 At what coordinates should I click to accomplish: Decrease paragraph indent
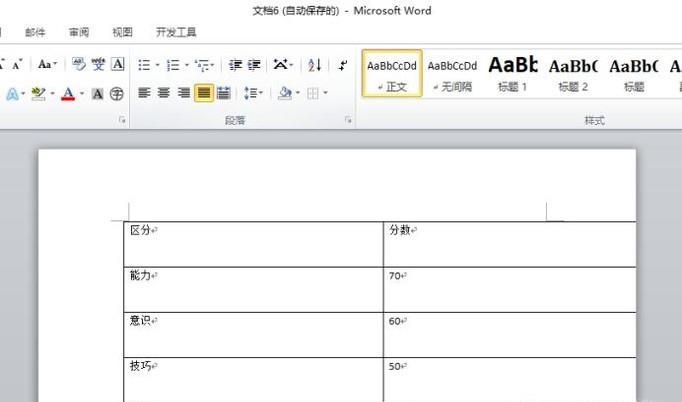point(235,65)
